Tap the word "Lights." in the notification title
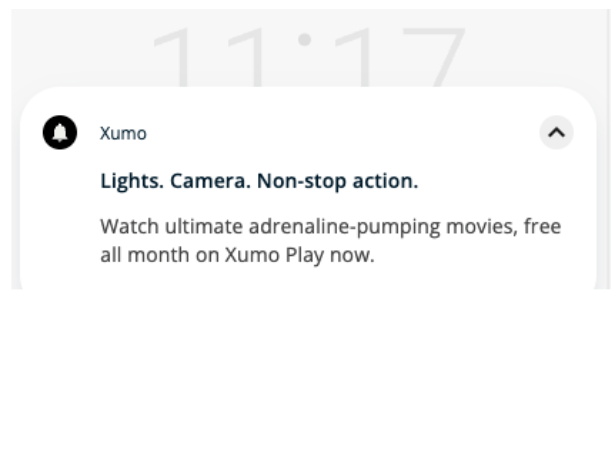Image resolution: width=614 pixels, height=474 pixels. tap(126, 182)
